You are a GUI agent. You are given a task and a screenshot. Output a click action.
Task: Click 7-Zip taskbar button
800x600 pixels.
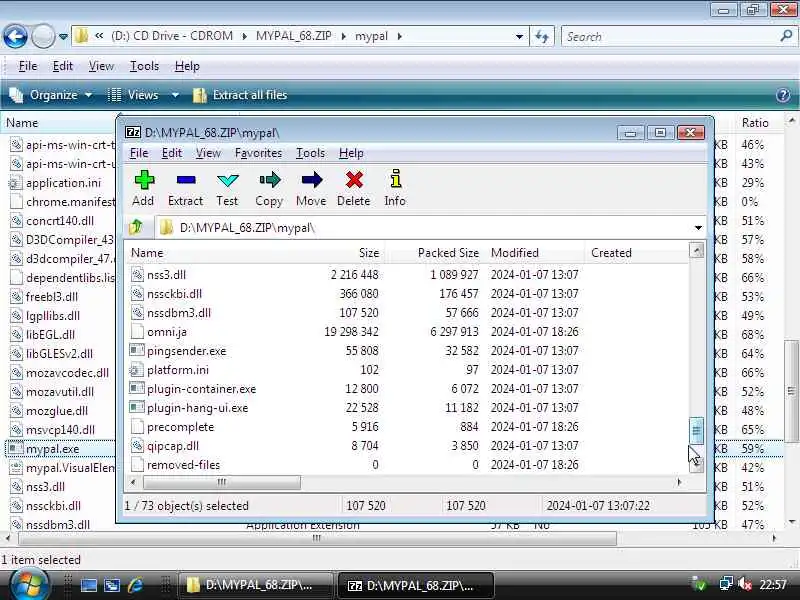[417, 585]
